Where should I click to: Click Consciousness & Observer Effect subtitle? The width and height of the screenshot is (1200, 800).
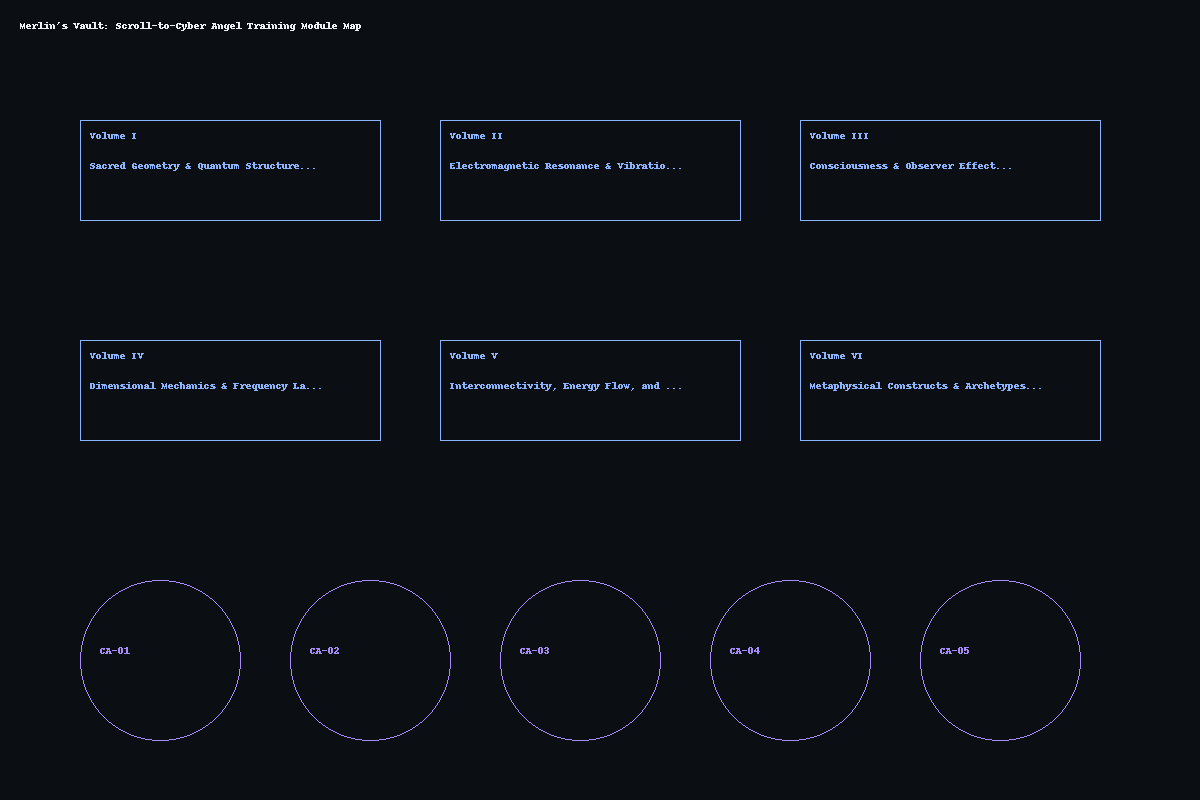[910, 166]
